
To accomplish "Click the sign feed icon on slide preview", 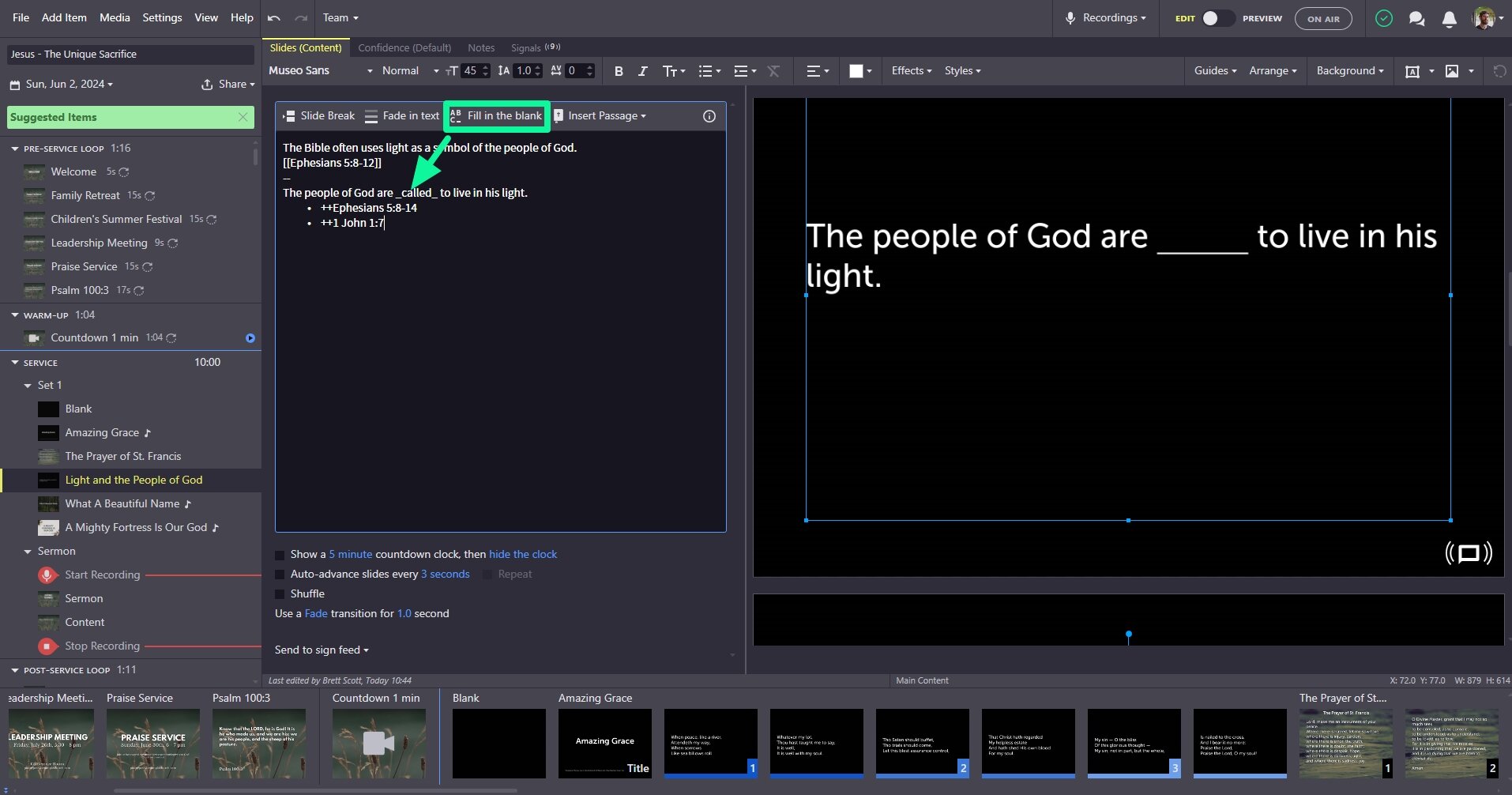I will 1469,553.
